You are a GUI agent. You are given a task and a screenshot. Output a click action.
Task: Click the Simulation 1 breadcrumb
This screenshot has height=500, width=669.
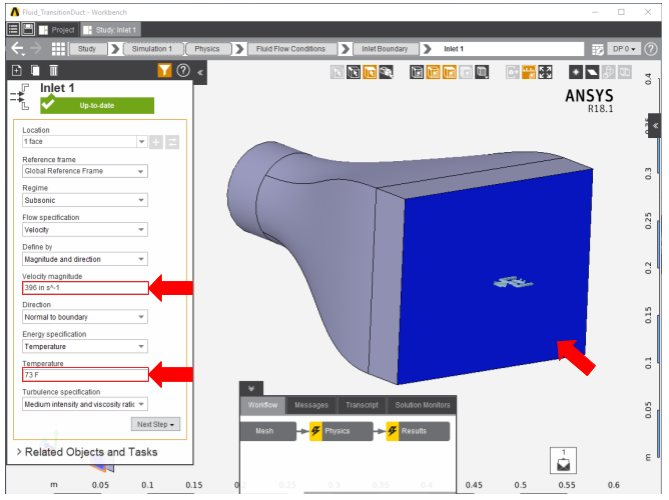tap(152, 49)
